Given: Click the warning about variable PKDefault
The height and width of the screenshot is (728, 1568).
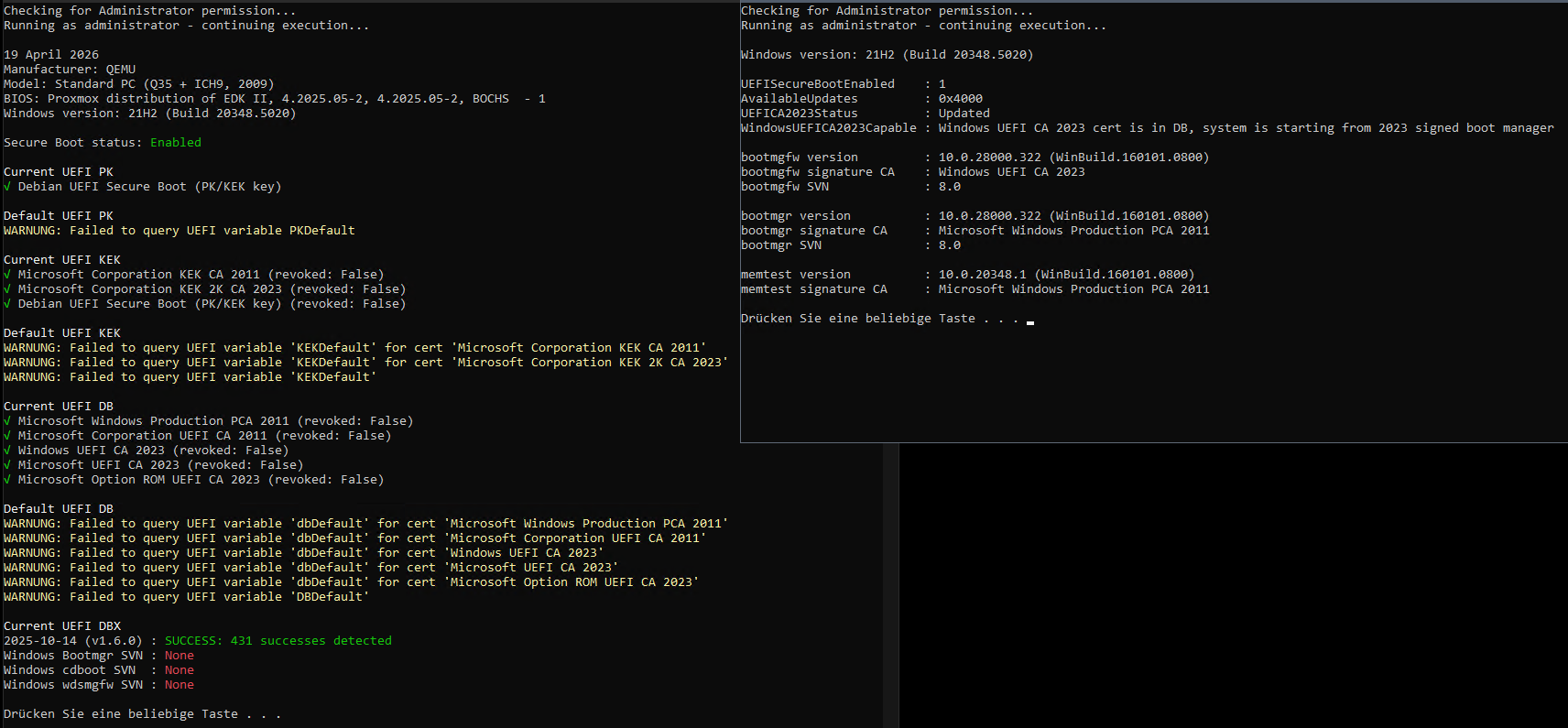Looking at the screenshot, I should [x=180, y=231].
